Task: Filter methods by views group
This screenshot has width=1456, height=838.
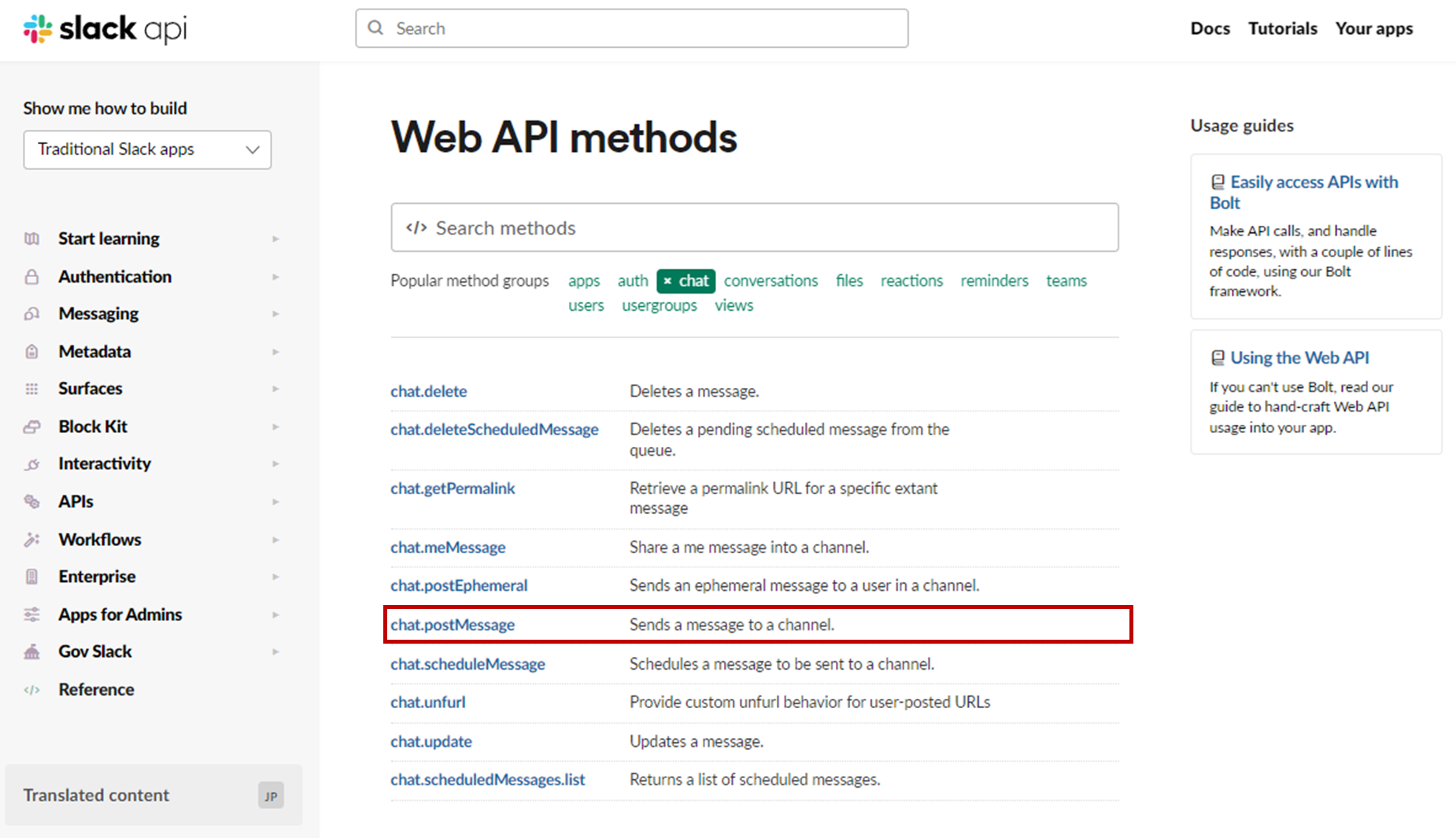Action: coord(734,305)
